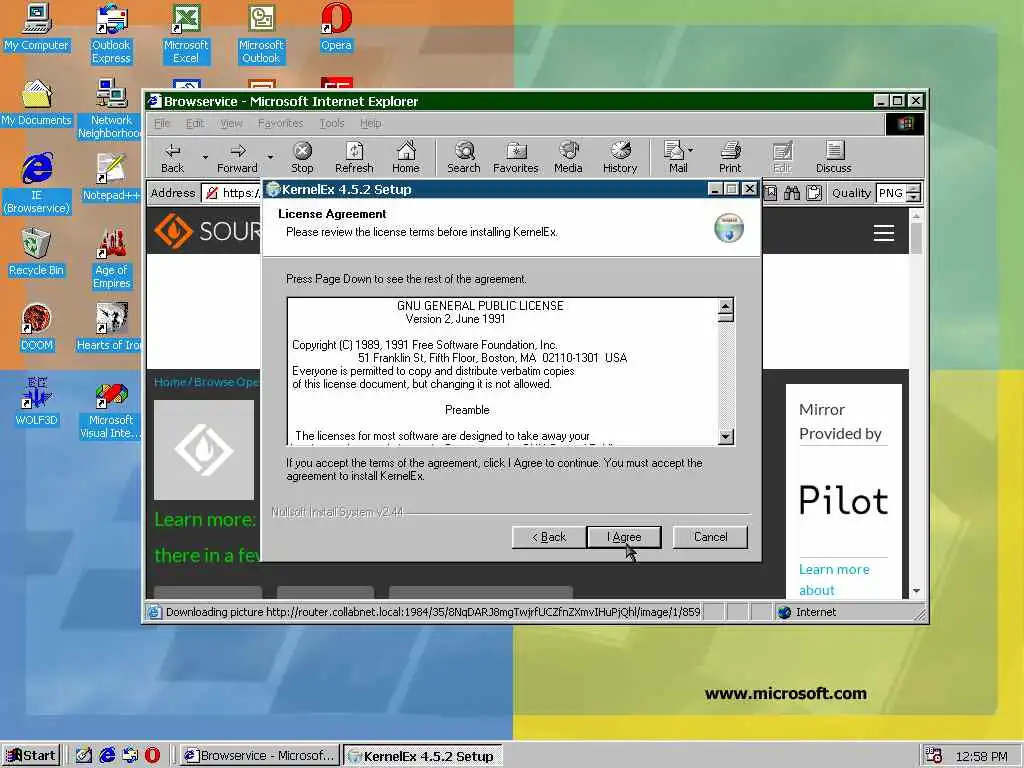Click the Discuss toolbar icon
The image size is (1024, 768).
pyautogui.click(x=833, y=158)
